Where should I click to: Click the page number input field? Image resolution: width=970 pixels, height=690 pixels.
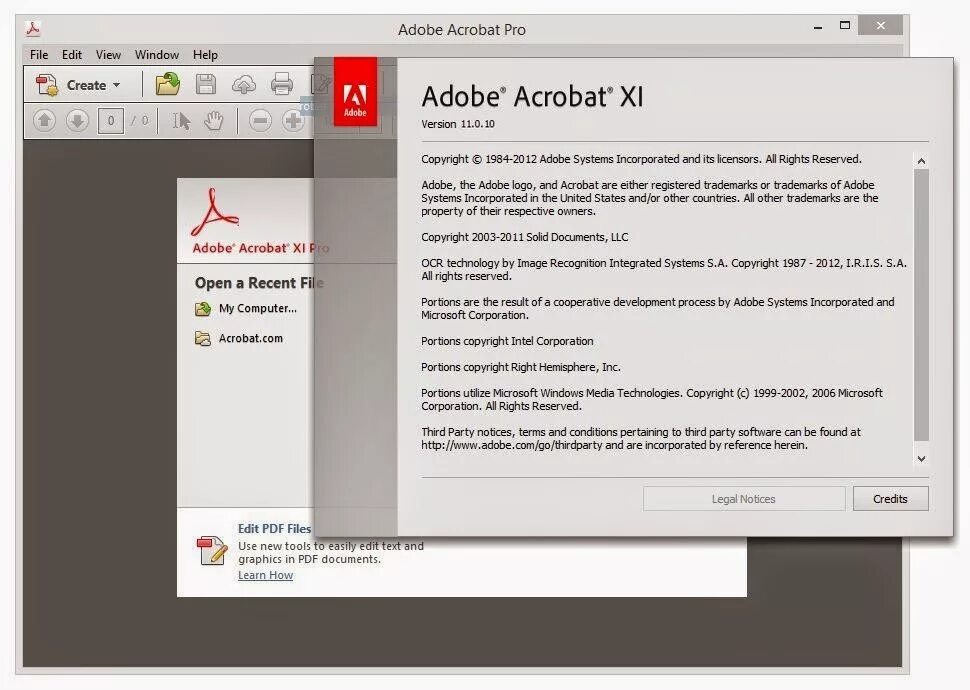pos(111,121)
